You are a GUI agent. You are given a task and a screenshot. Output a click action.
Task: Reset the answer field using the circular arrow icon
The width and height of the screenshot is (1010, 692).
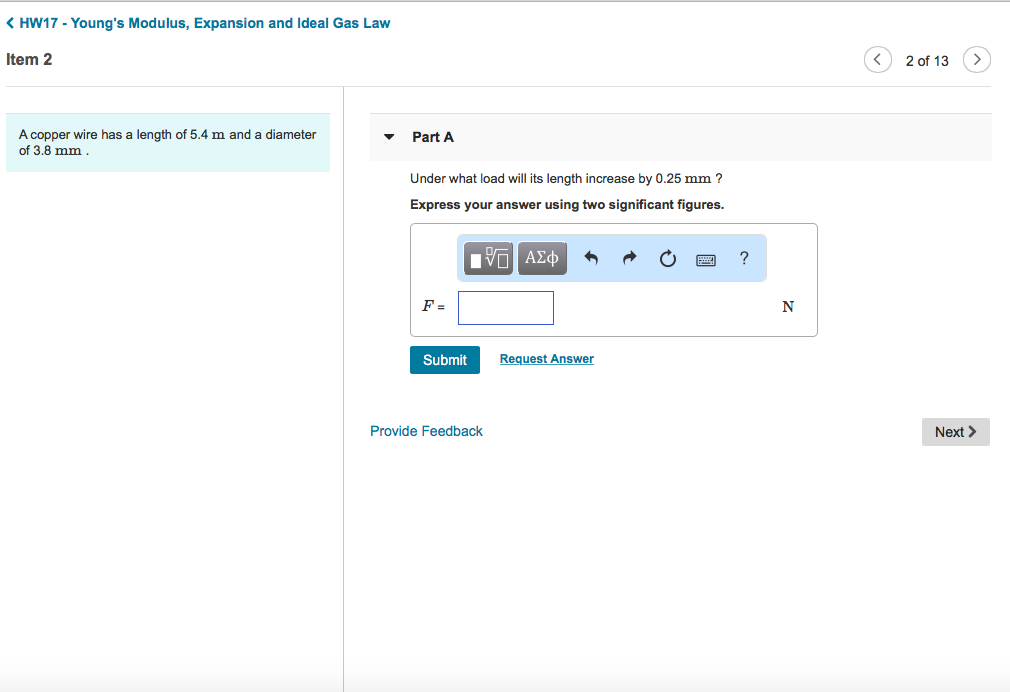click(x=667, y=258)
